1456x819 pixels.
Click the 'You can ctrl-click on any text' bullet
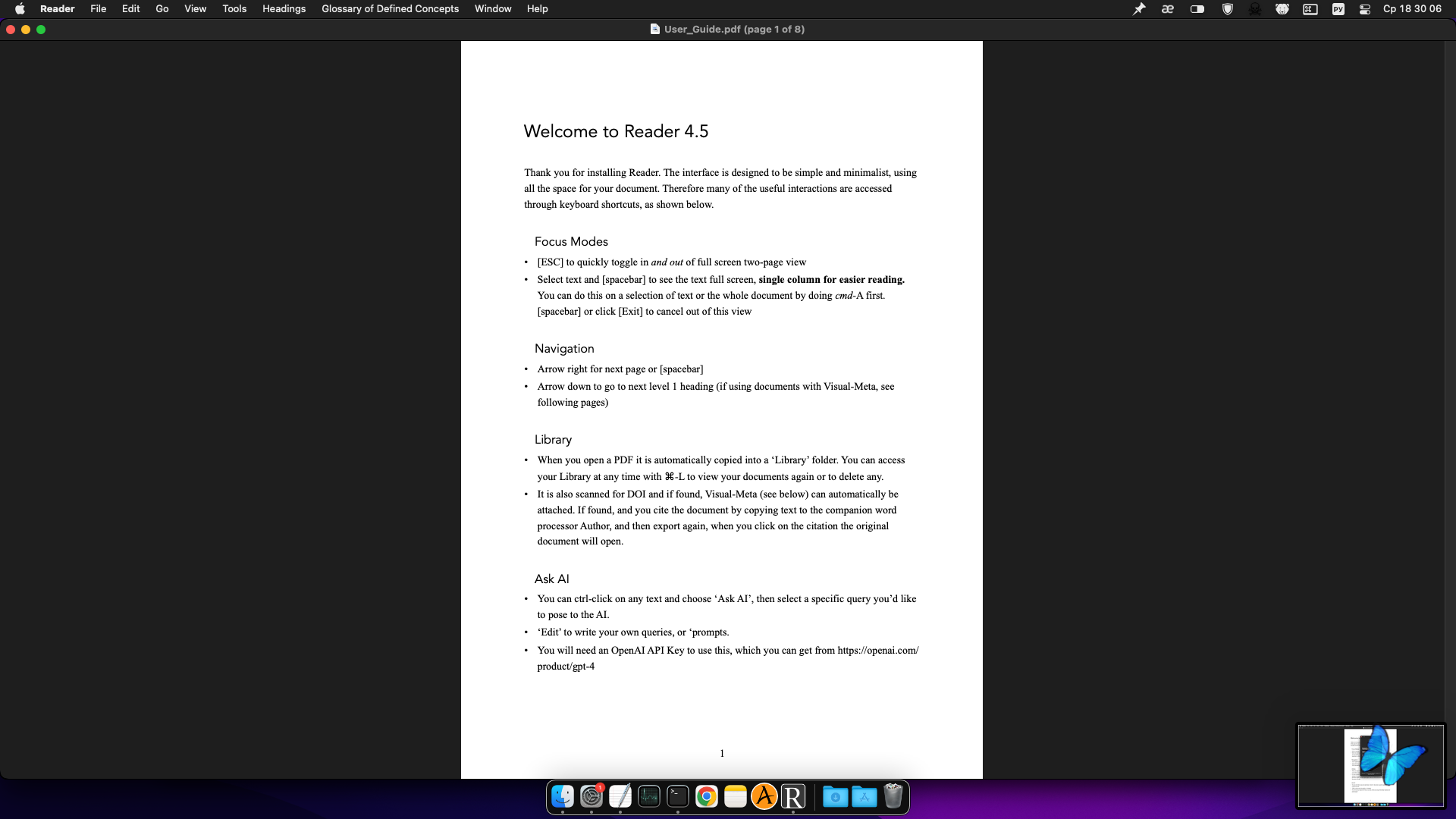coord(726,607)
